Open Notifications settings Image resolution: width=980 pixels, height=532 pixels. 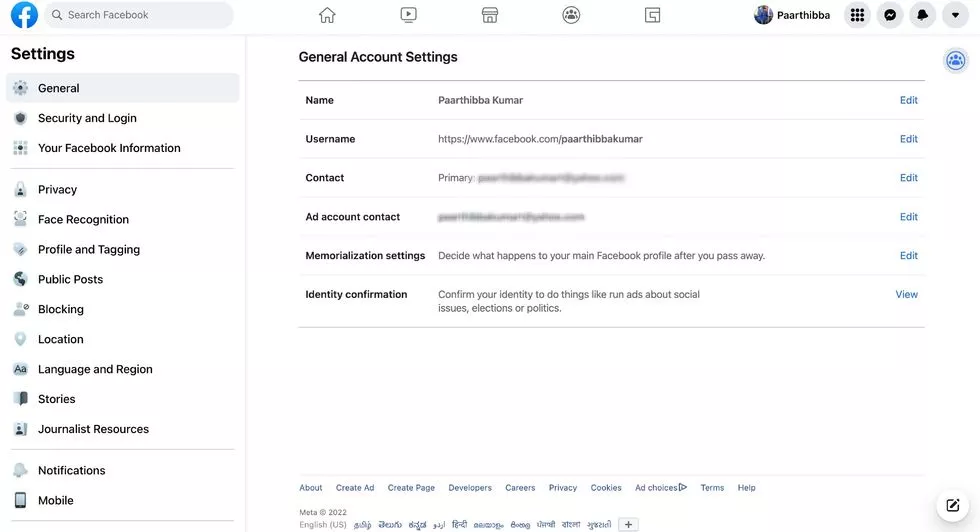pos(122,470)
